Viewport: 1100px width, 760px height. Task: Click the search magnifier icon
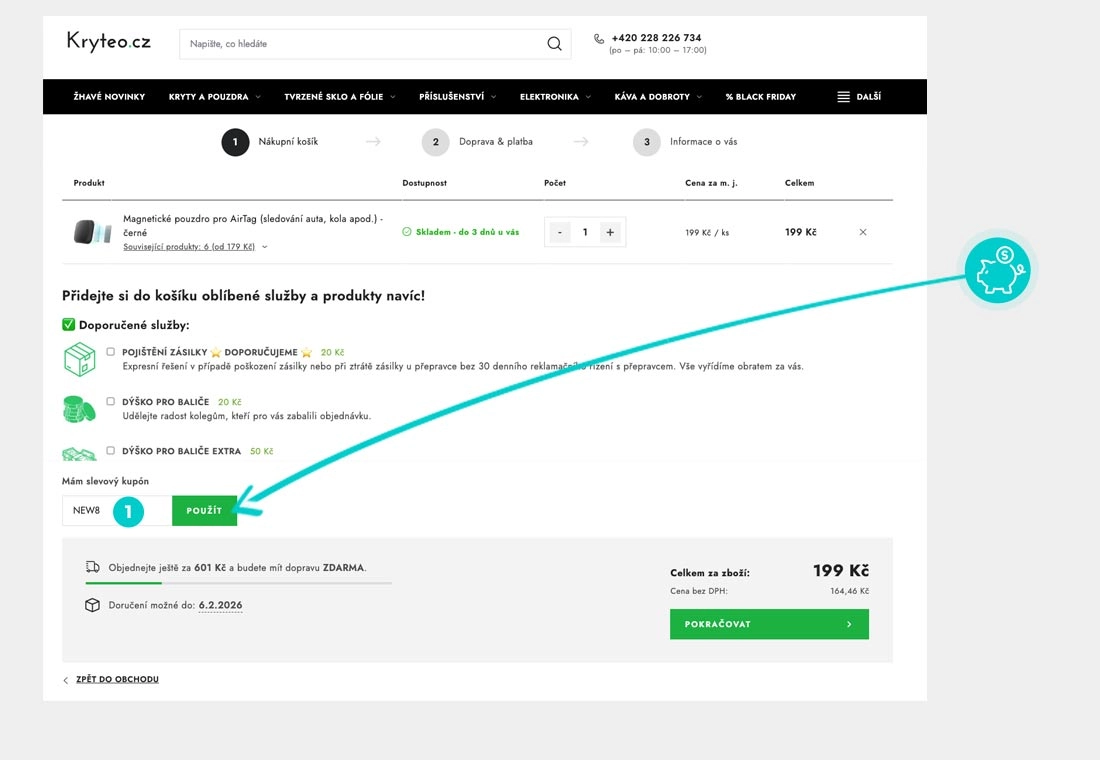click(554, 43)
